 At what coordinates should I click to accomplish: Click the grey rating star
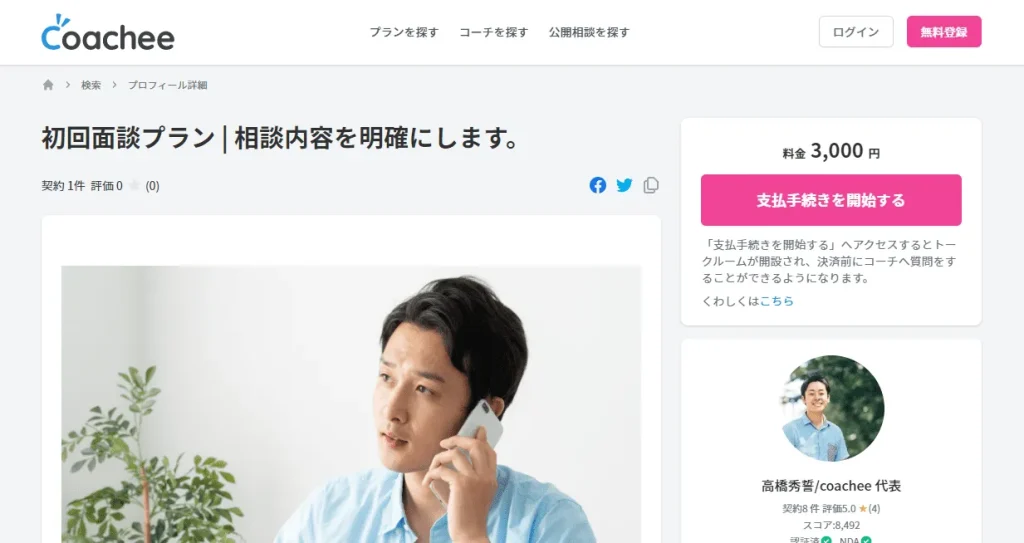point(135,186)
